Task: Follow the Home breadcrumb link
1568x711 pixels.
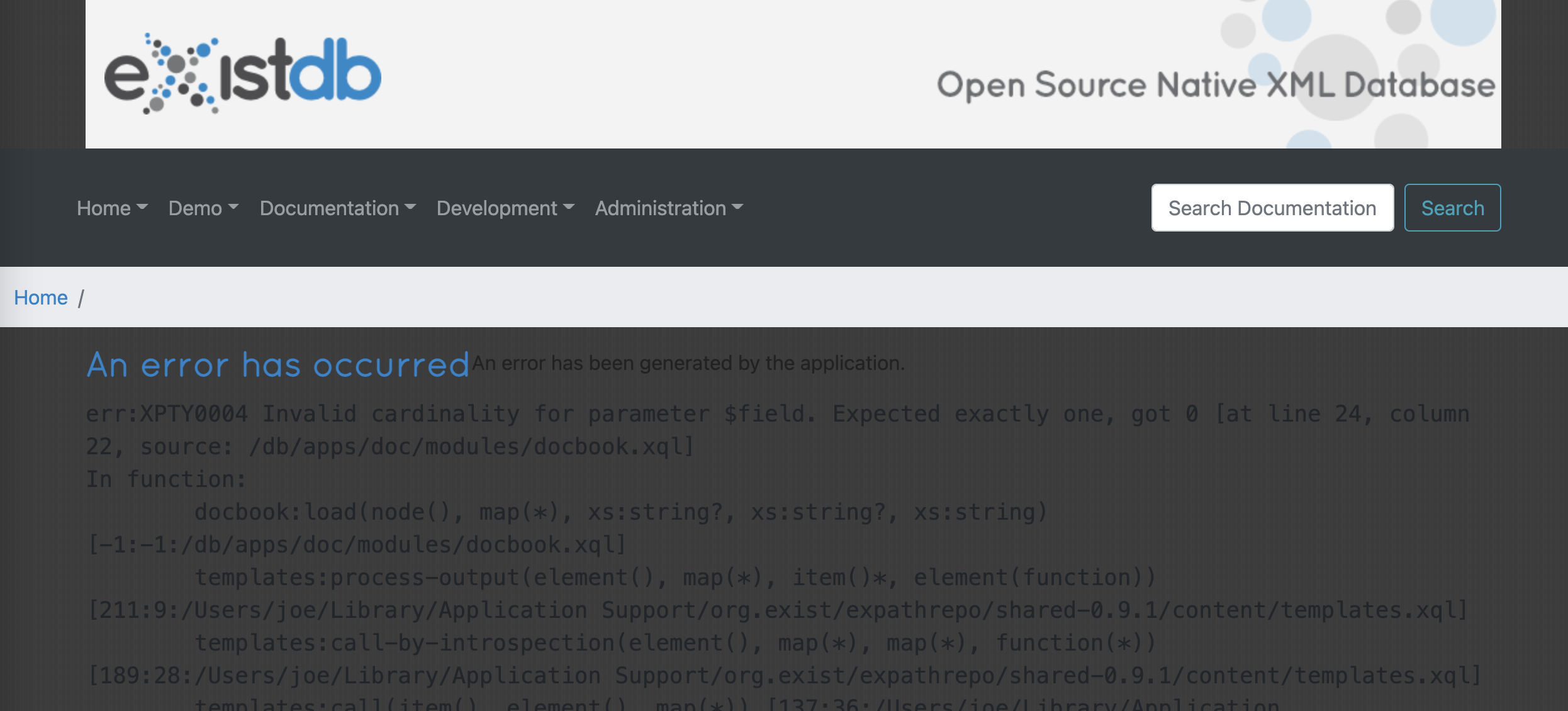Action: [x=41, y=297]
